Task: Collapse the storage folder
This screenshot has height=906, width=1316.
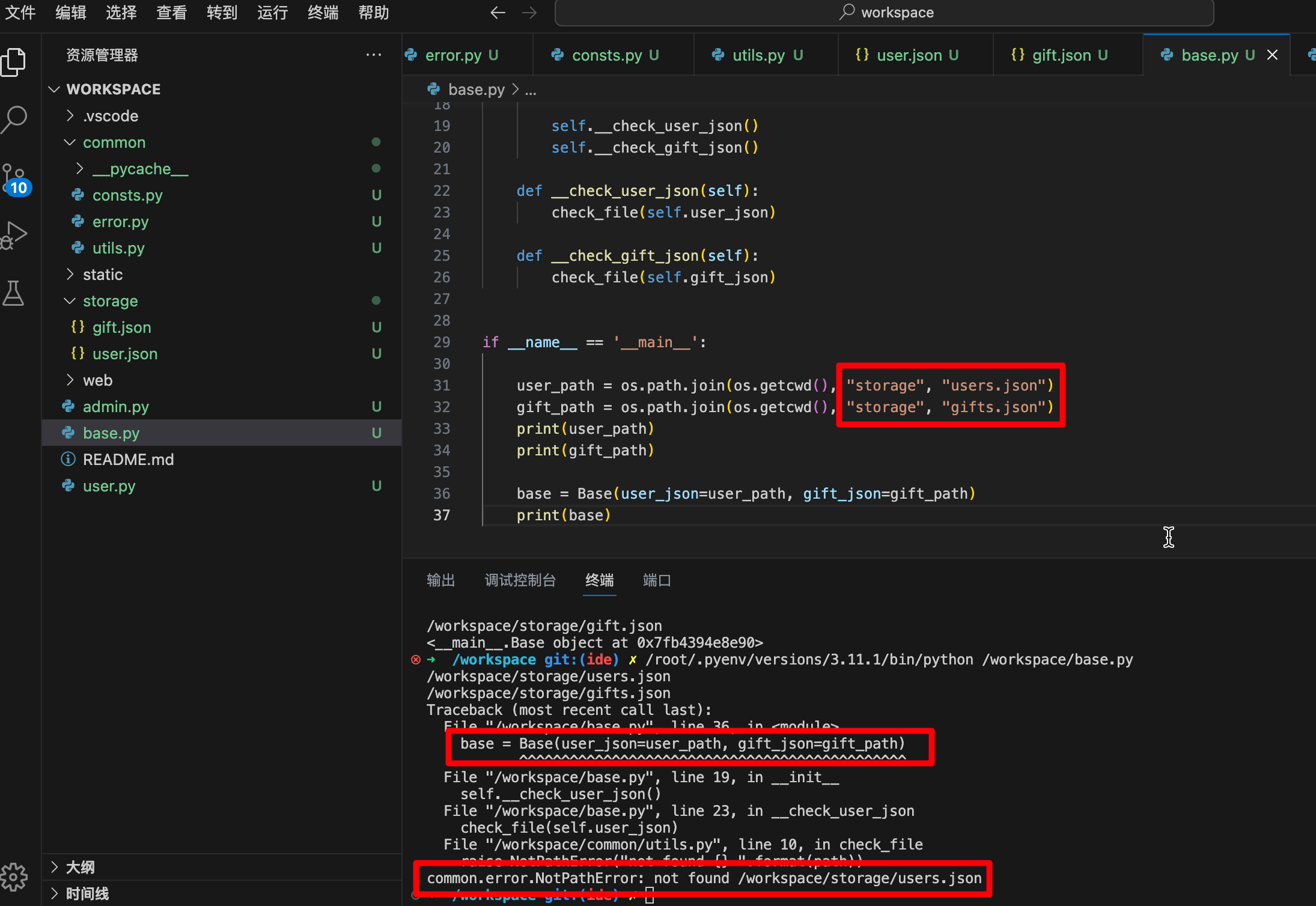Action: (222, 301)
